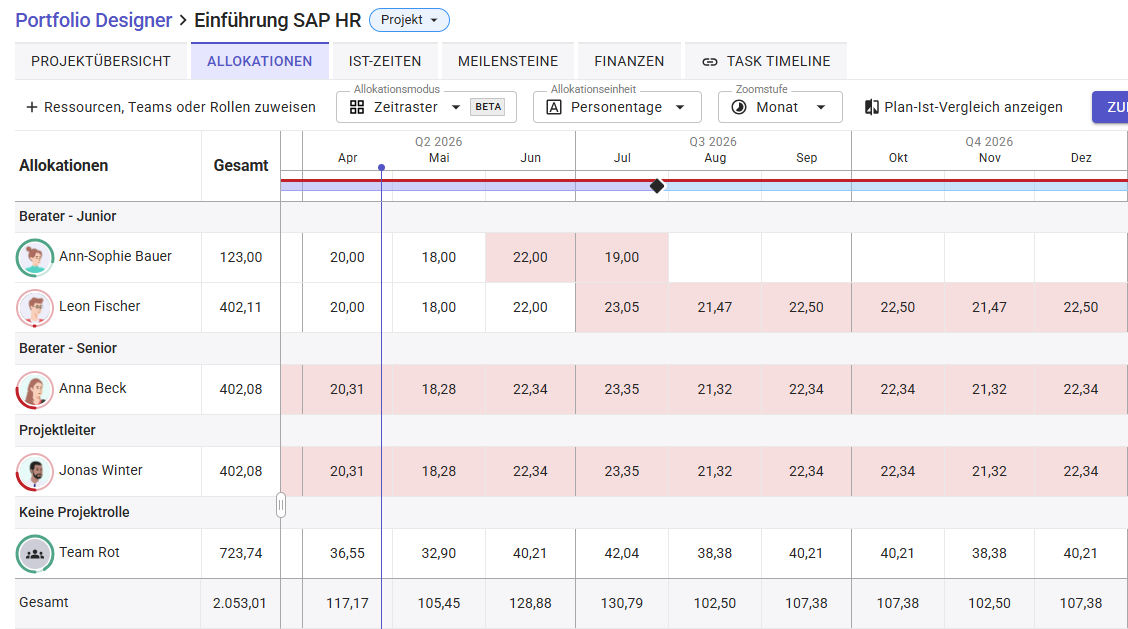Click the Q3 2026 quarter header
The height and width of the screenshot is (629, 1128).
(713, 142)
